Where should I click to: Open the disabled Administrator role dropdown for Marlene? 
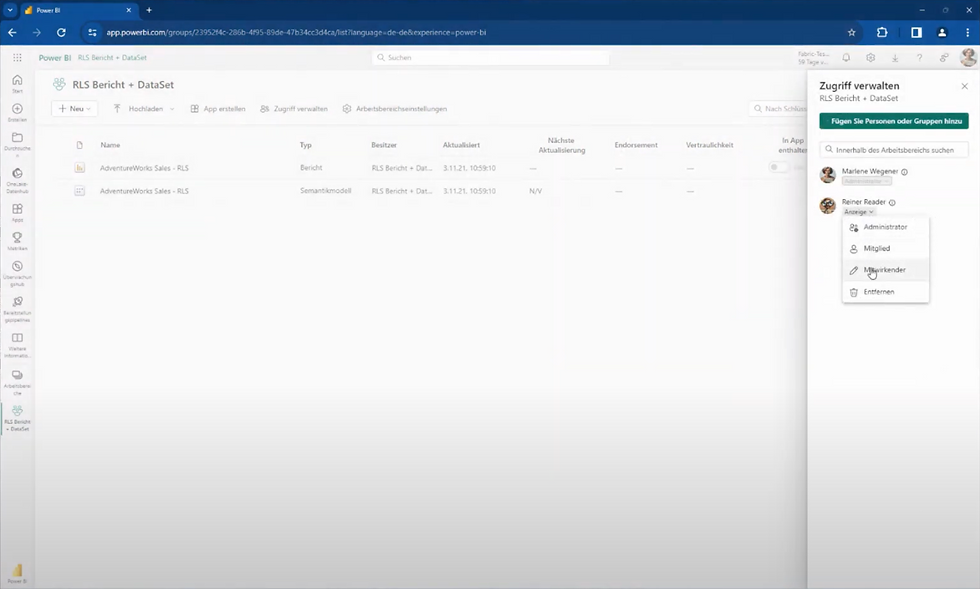tap(866, 181)
